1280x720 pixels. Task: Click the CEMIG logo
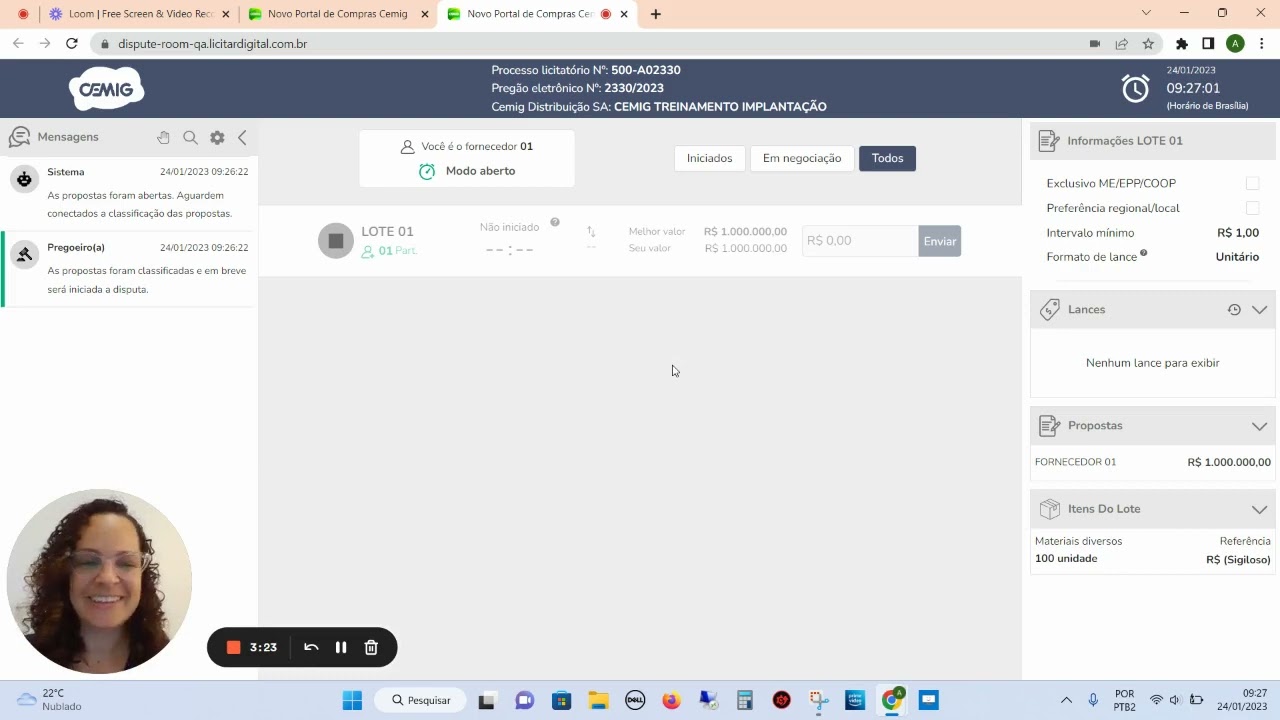(x=106, y=89)
